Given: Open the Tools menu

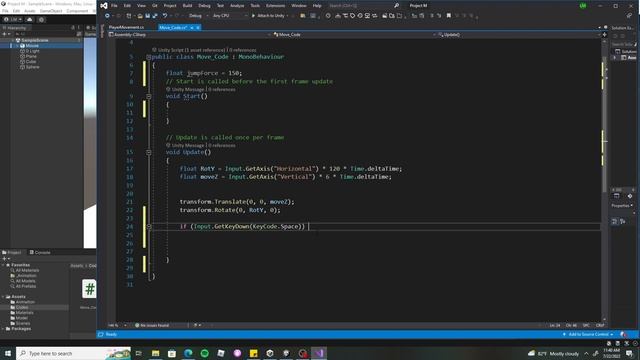Looking at the screenshot, I should [255, 6].
